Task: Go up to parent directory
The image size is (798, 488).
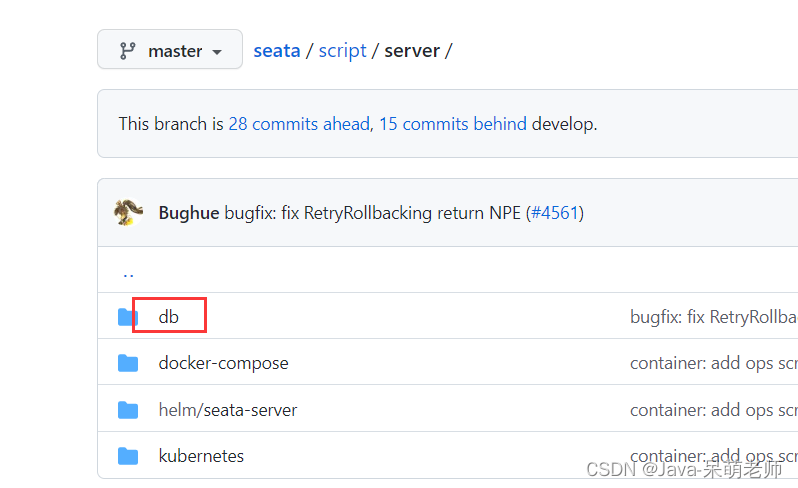Action: [x=128, y=275]
